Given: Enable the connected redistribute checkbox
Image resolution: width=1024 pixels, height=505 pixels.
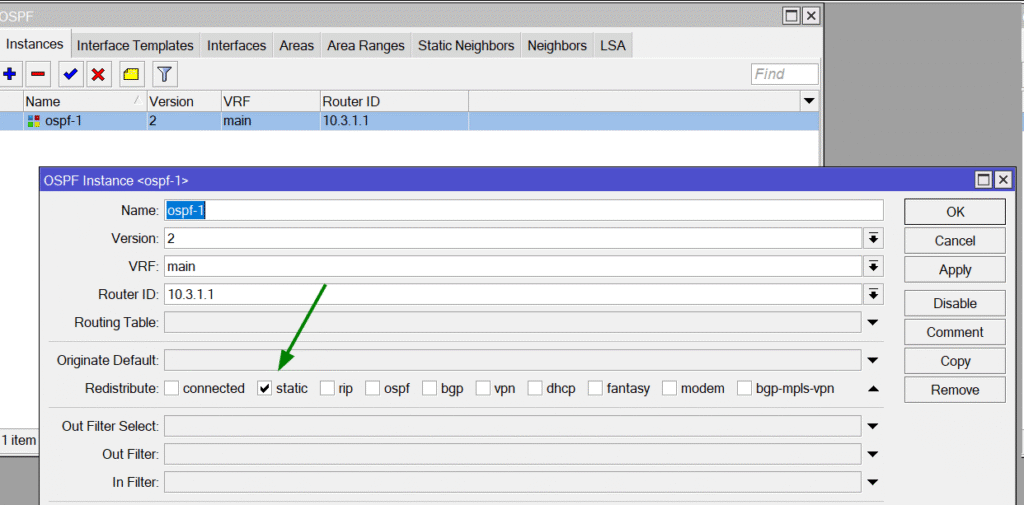Looking at the screenshot, I should (x=172, y=388).
